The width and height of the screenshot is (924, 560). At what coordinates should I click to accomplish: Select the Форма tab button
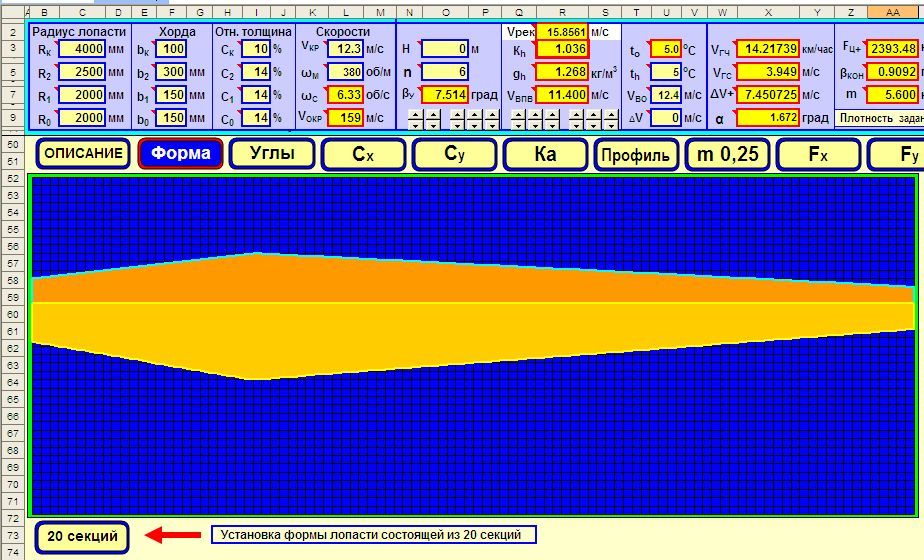[180, 154]
